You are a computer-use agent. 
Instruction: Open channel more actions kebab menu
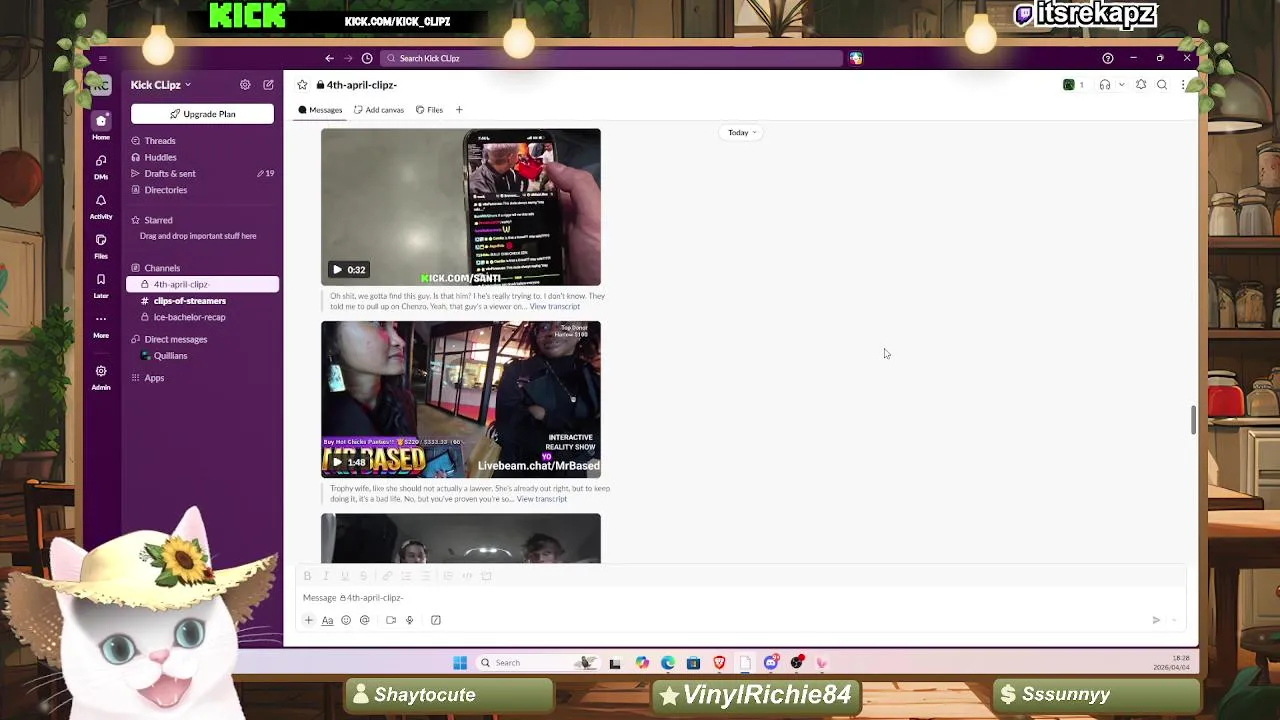tap(1183, 85)
